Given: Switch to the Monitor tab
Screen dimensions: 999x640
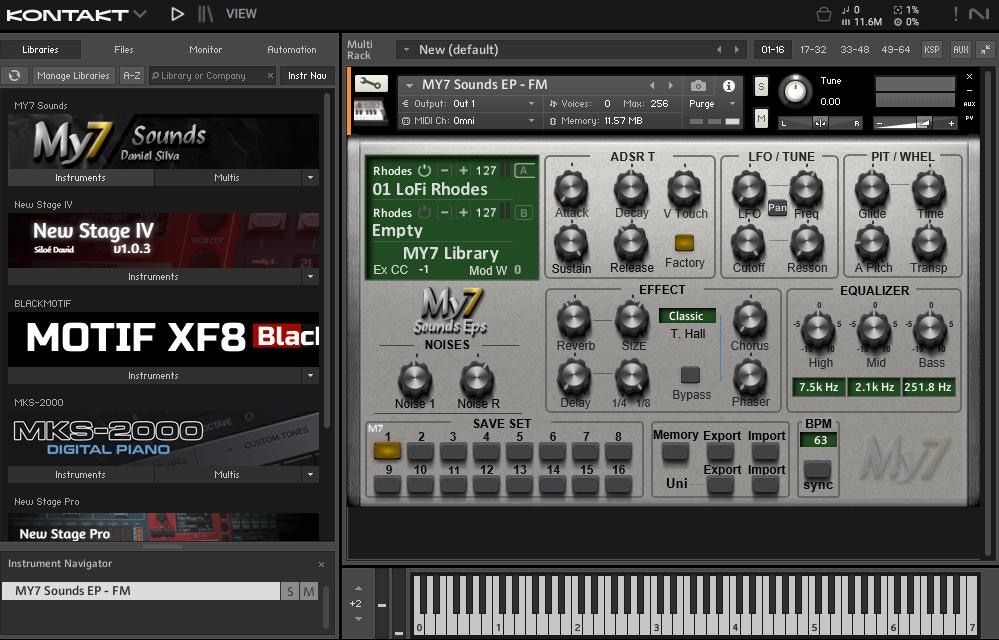Looking at the screenshot, I should pyautogui.click(x=205, y=50).
